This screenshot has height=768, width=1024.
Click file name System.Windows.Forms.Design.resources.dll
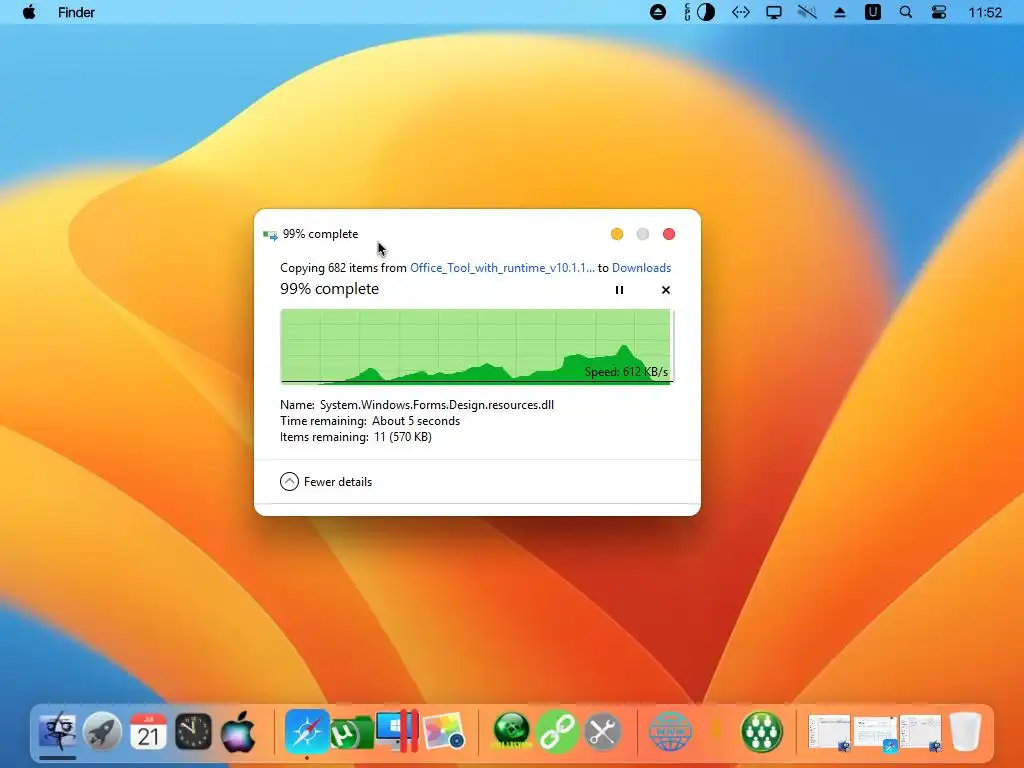tap(437, 405)
